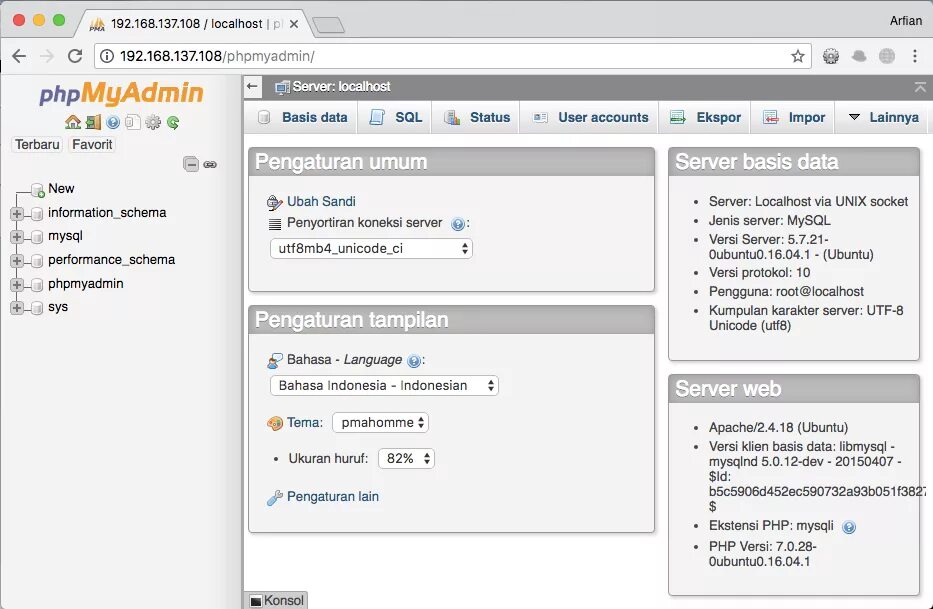The height and width of the screenshot is (609, 933).
Task: Hide navigation panel arrow button
Action: pos(252,86)
